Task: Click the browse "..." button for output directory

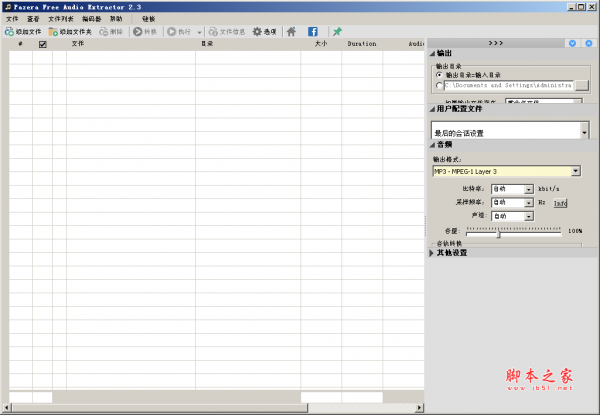Action: pos(582,86)
